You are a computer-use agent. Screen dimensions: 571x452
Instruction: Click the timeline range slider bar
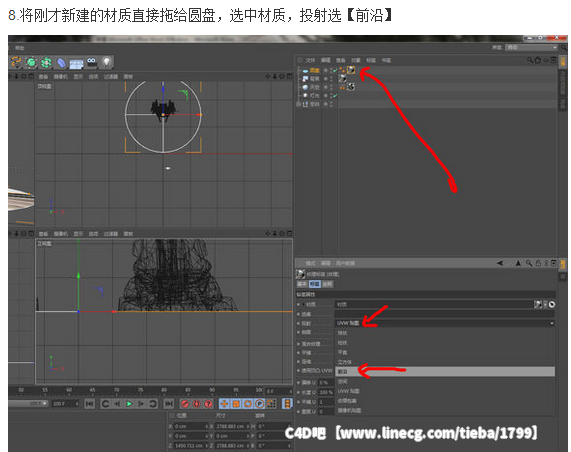28,404
